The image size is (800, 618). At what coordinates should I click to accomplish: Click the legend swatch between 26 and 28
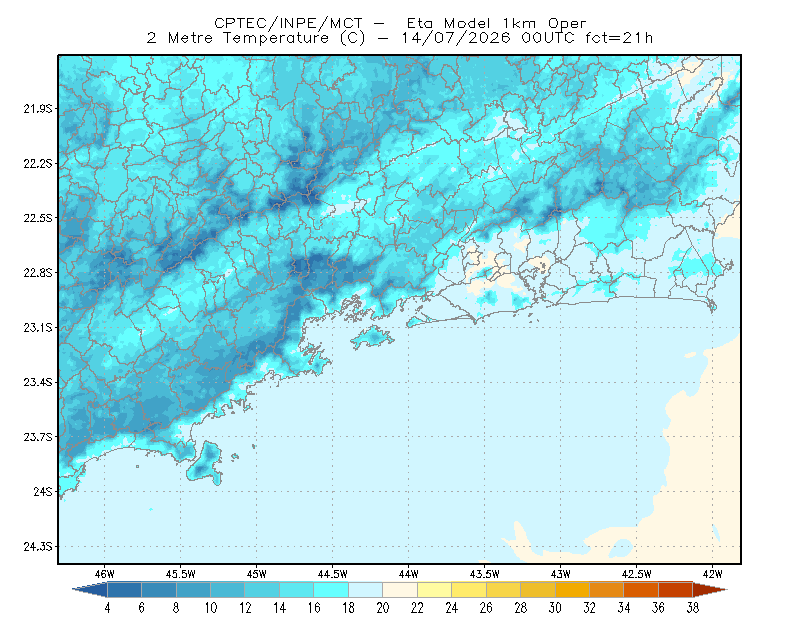(x=503, y=590)
